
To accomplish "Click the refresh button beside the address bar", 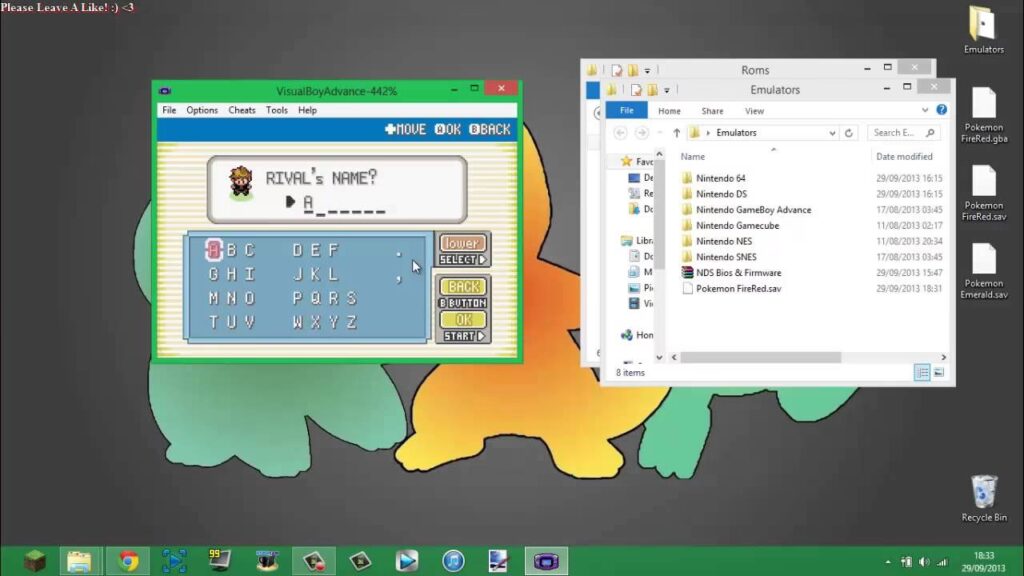I will pyautogui.click(x=849, y=132).
